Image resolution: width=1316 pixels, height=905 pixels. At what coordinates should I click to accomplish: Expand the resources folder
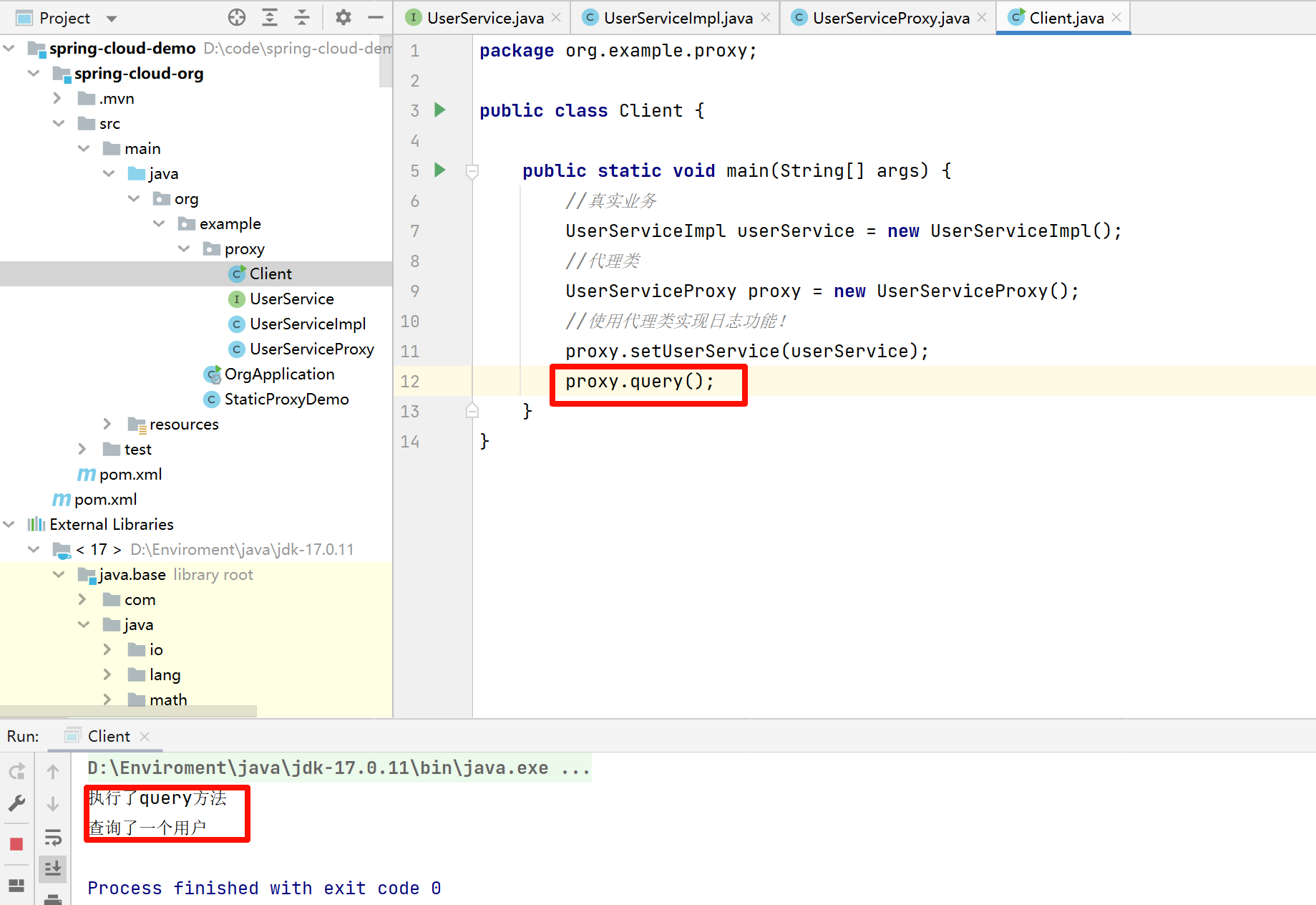108,424
